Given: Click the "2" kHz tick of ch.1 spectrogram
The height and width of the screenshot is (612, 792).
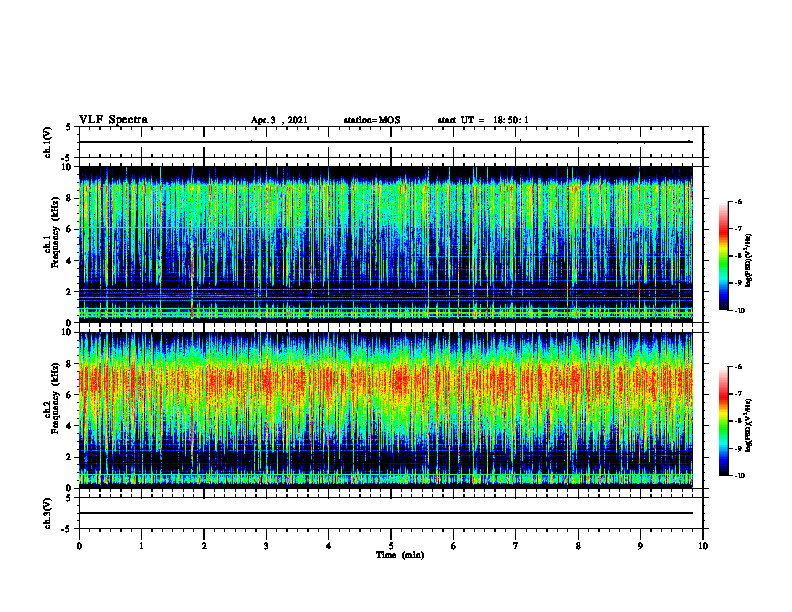Looking at the screenshot, I should click(69, 292).
